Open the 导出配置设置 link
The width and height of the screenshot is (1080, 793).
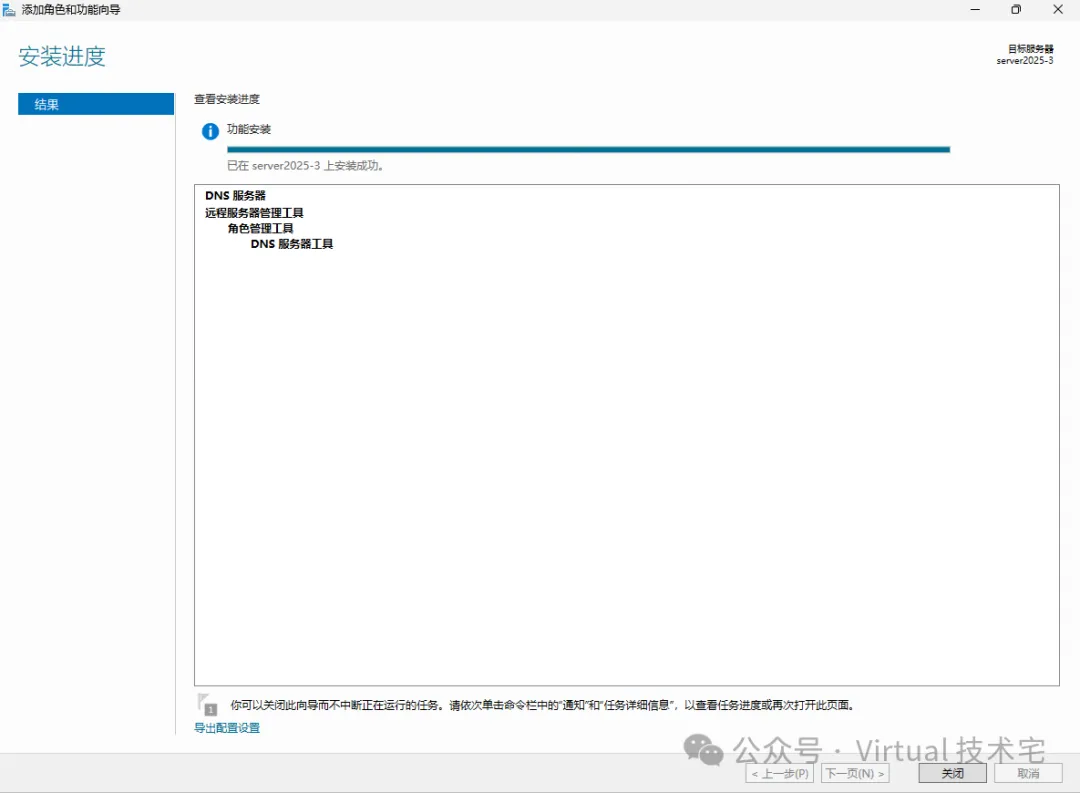(x=227, y=728)
